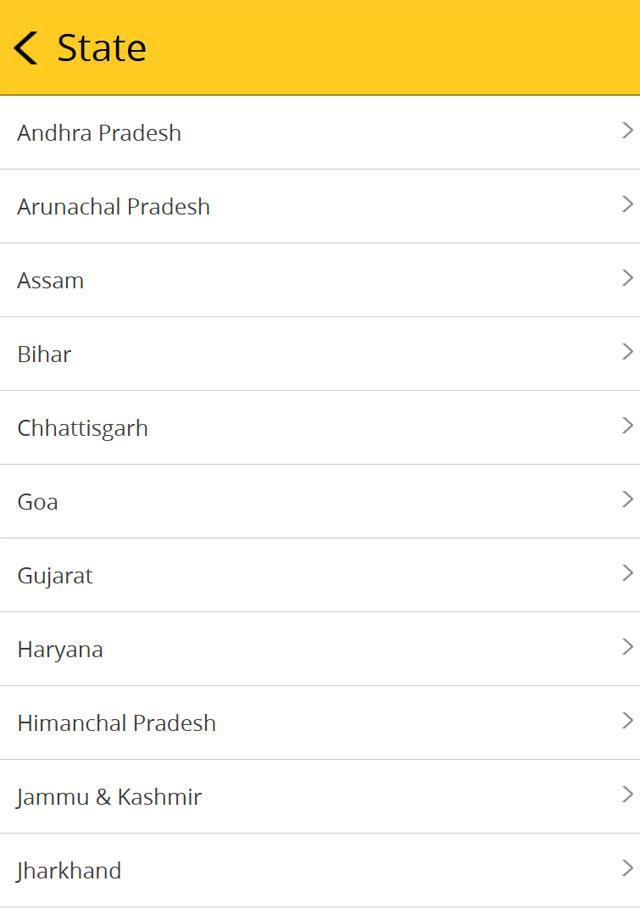This screenshot has width=640, height=920.
Task: Tap Jharkhand's right chevron icon
Action: [627, 869]
